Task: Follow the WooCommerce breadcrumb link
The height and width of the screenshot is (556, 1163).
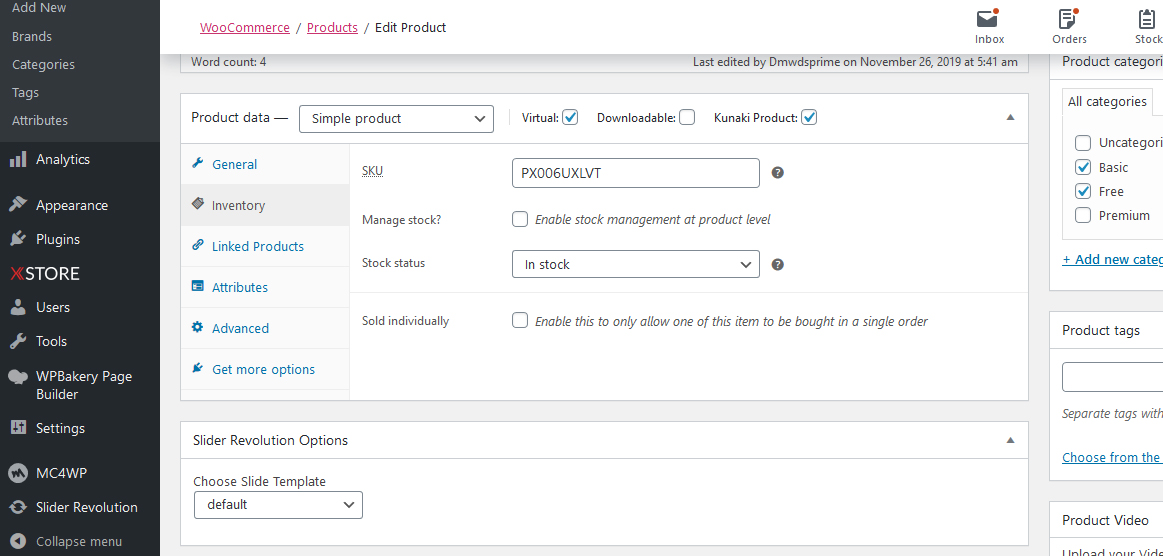Action: pos(245,27)
